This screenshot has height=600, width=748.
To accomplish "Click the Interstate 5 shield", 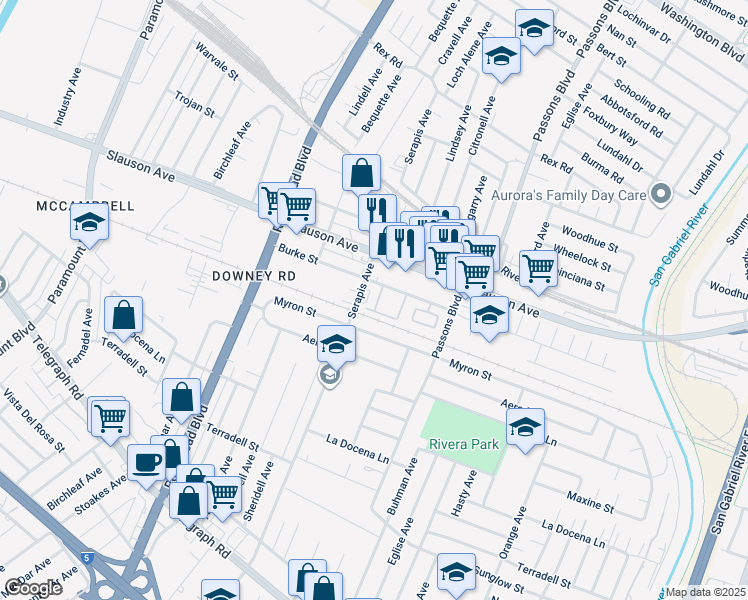I will 86,558.
